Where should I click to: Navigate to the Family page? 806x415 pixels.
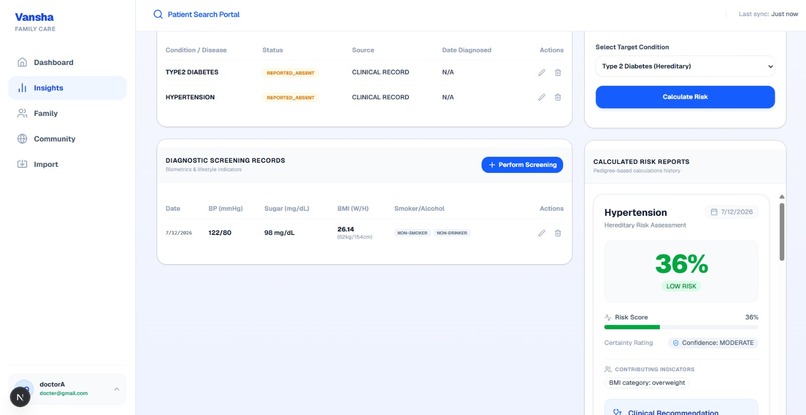67,113
